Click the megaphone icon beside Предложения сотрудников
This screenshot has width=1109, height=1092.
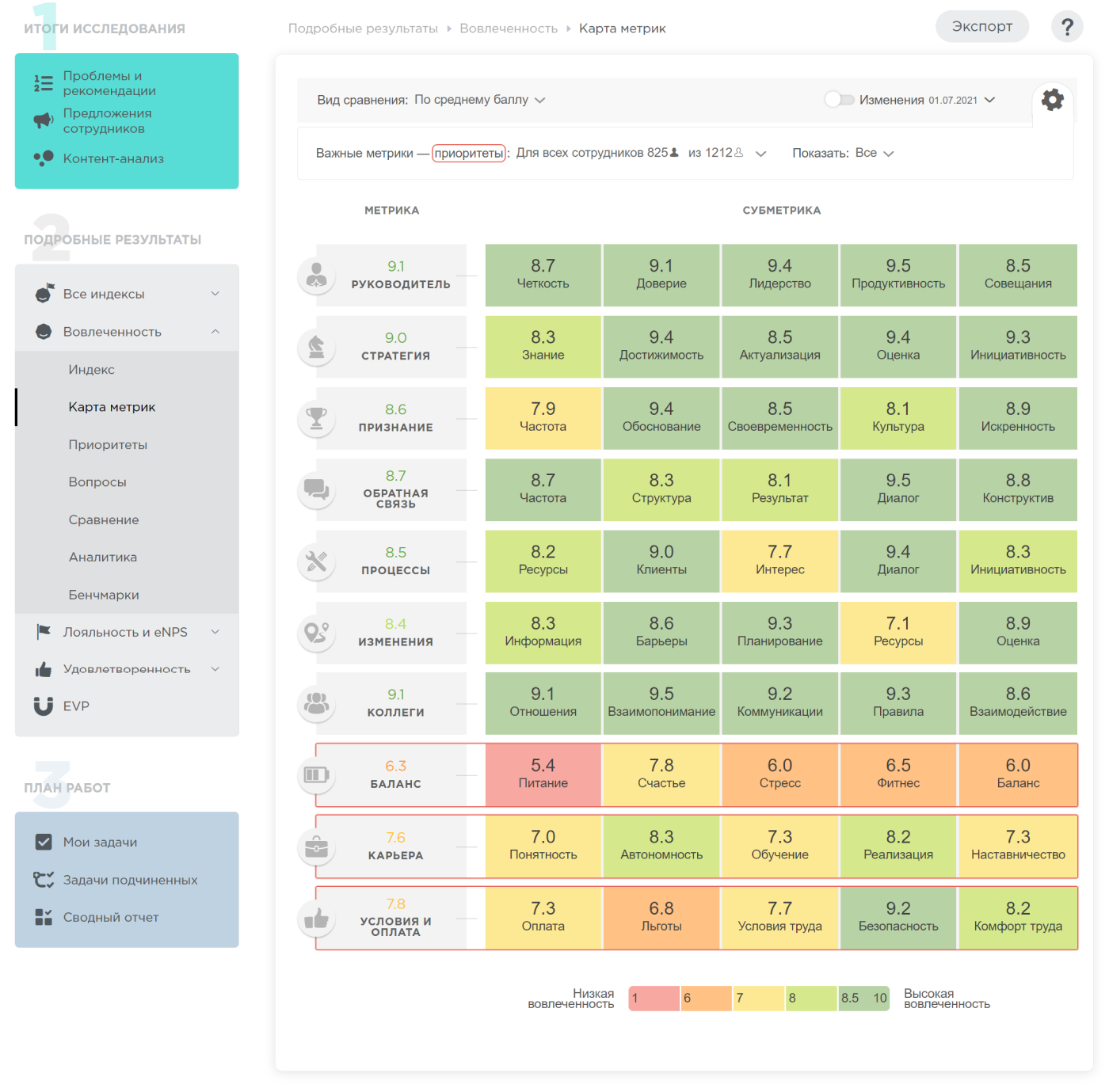44,120
